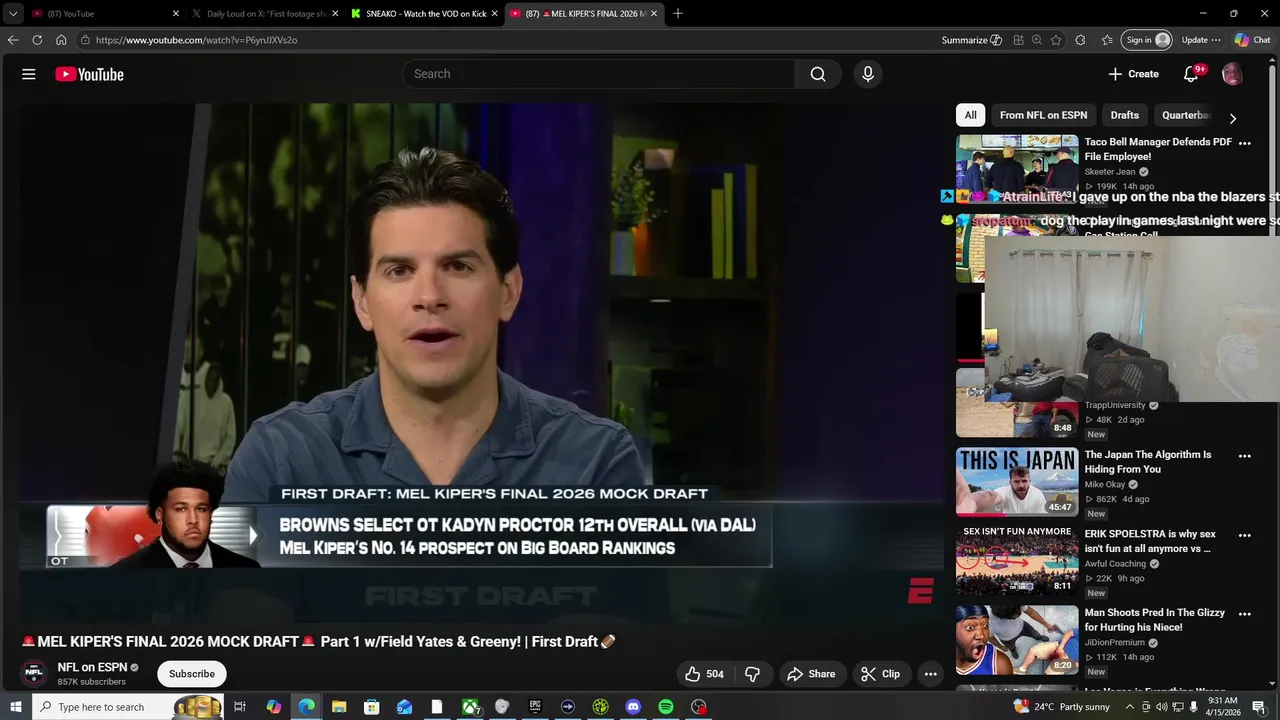This screenshot has width=1280, height=720.
Task: Select the Drafts filter chip
Action: (x=1124, y=115)
